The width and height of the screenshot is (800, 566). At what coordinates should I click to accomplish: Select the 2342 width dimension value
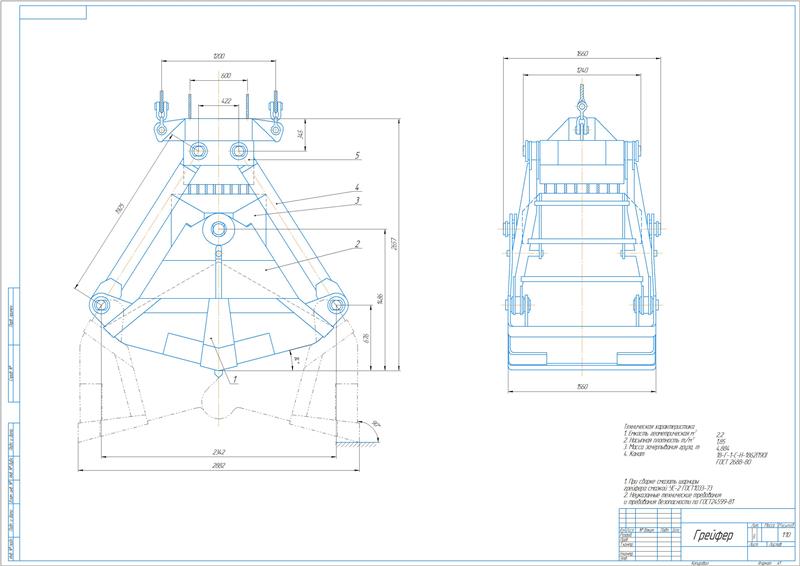click(x=218, y=452)
